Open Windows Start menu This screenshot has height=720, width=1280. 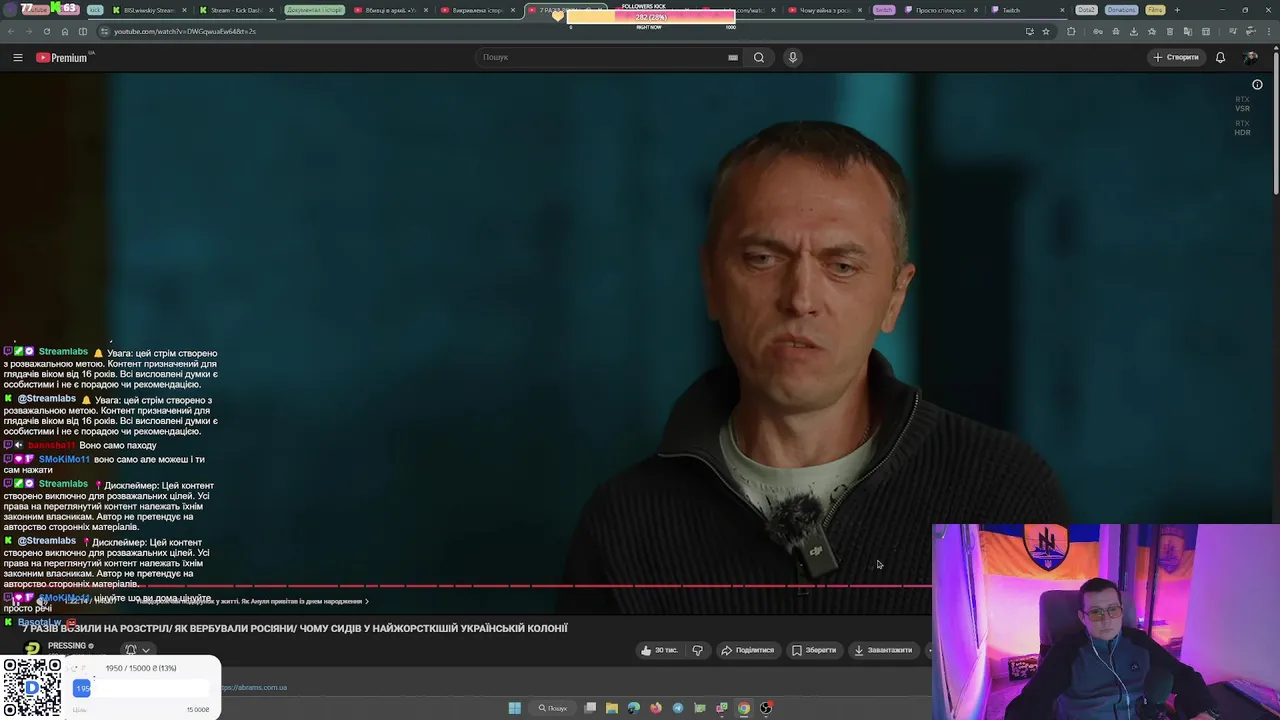point(515,708)
